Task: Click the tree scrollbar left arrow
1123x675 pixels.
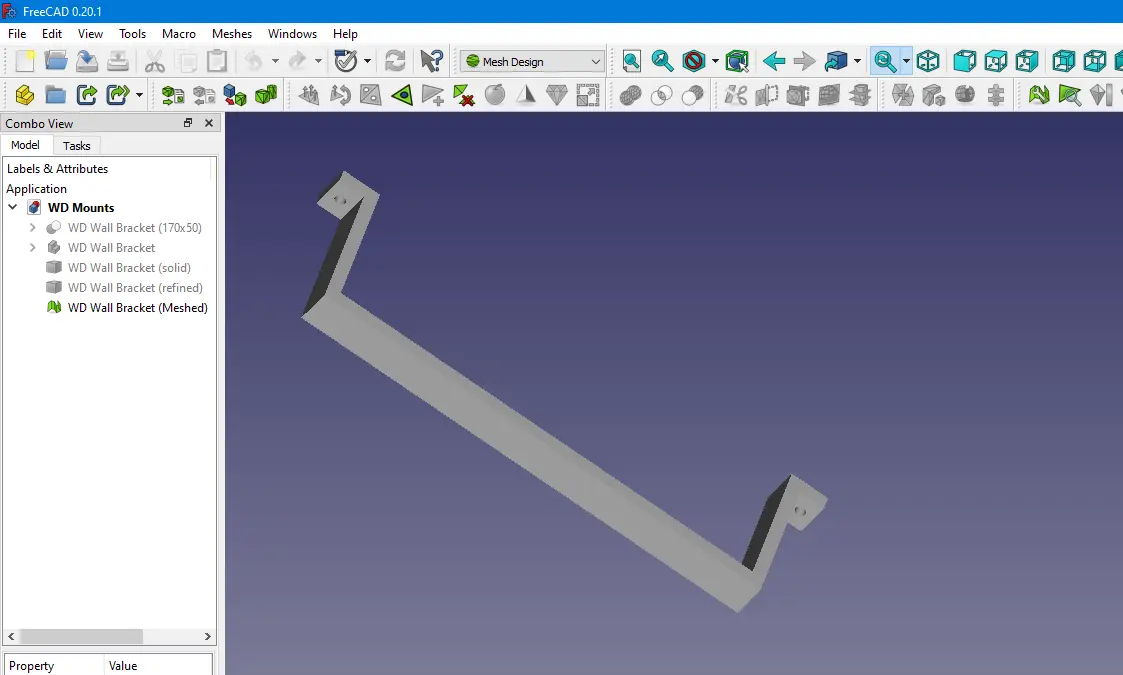Action: pos(11,636)
